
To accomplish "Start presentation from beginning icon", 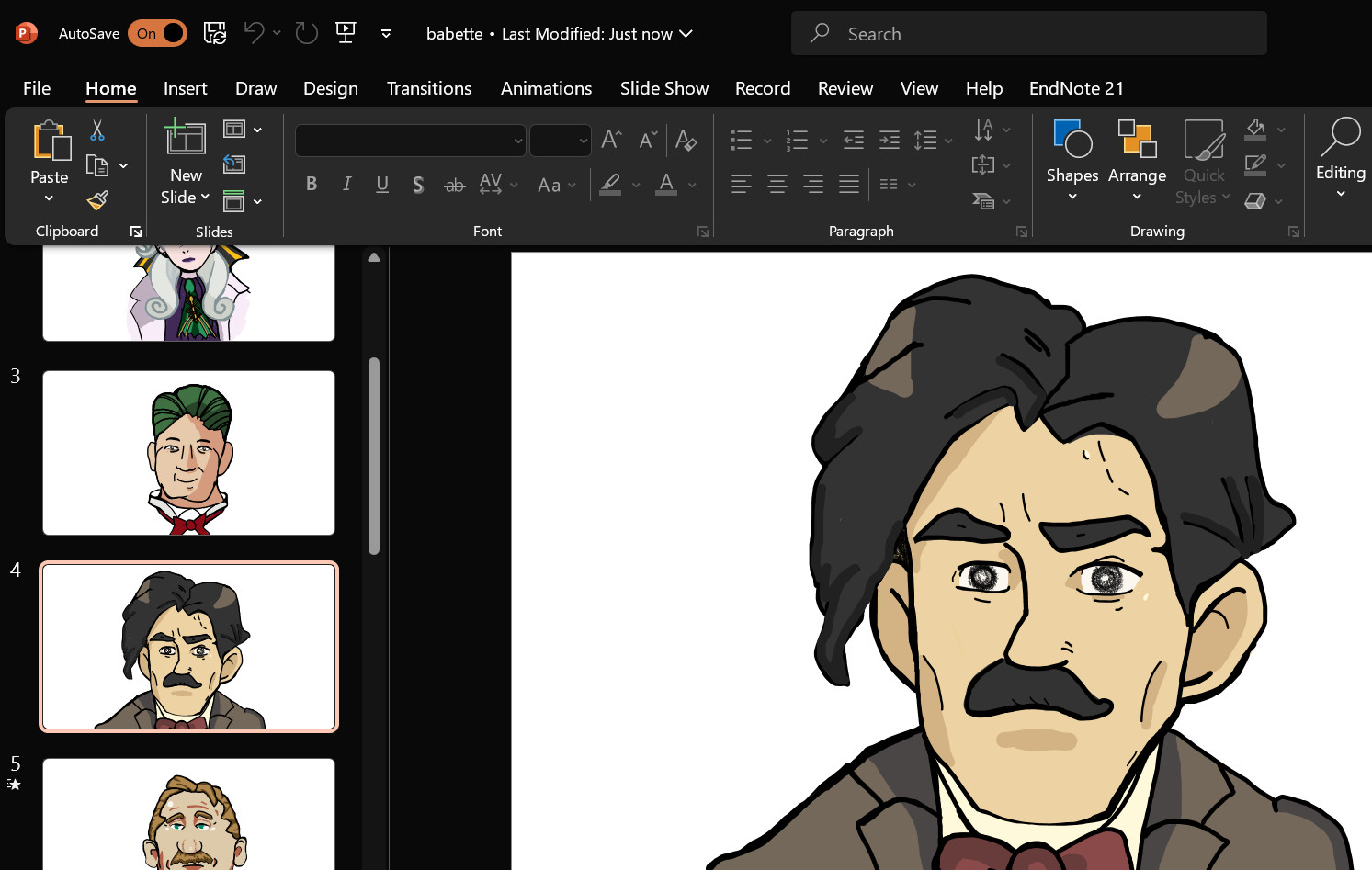I will [346, 33].
